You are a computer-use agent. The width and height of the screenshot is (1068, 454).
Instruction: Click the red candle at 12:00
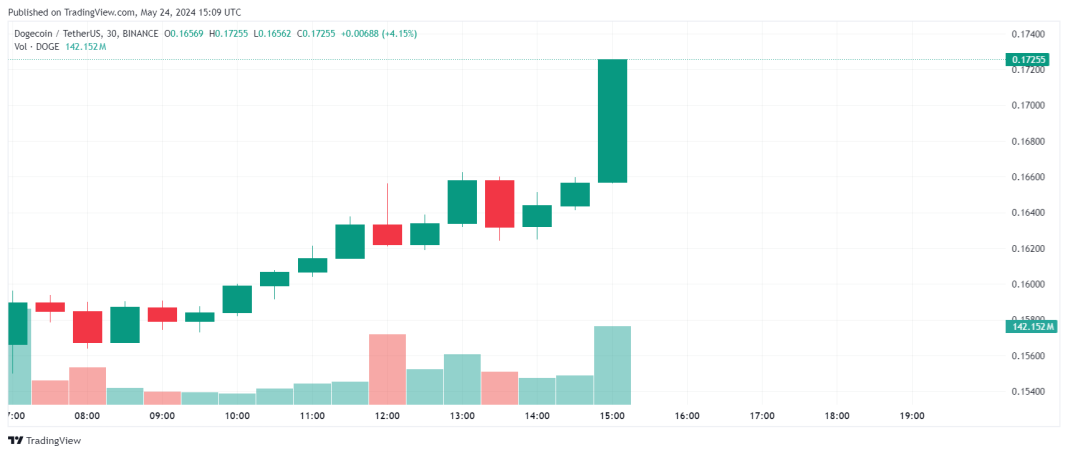point(387,235)
